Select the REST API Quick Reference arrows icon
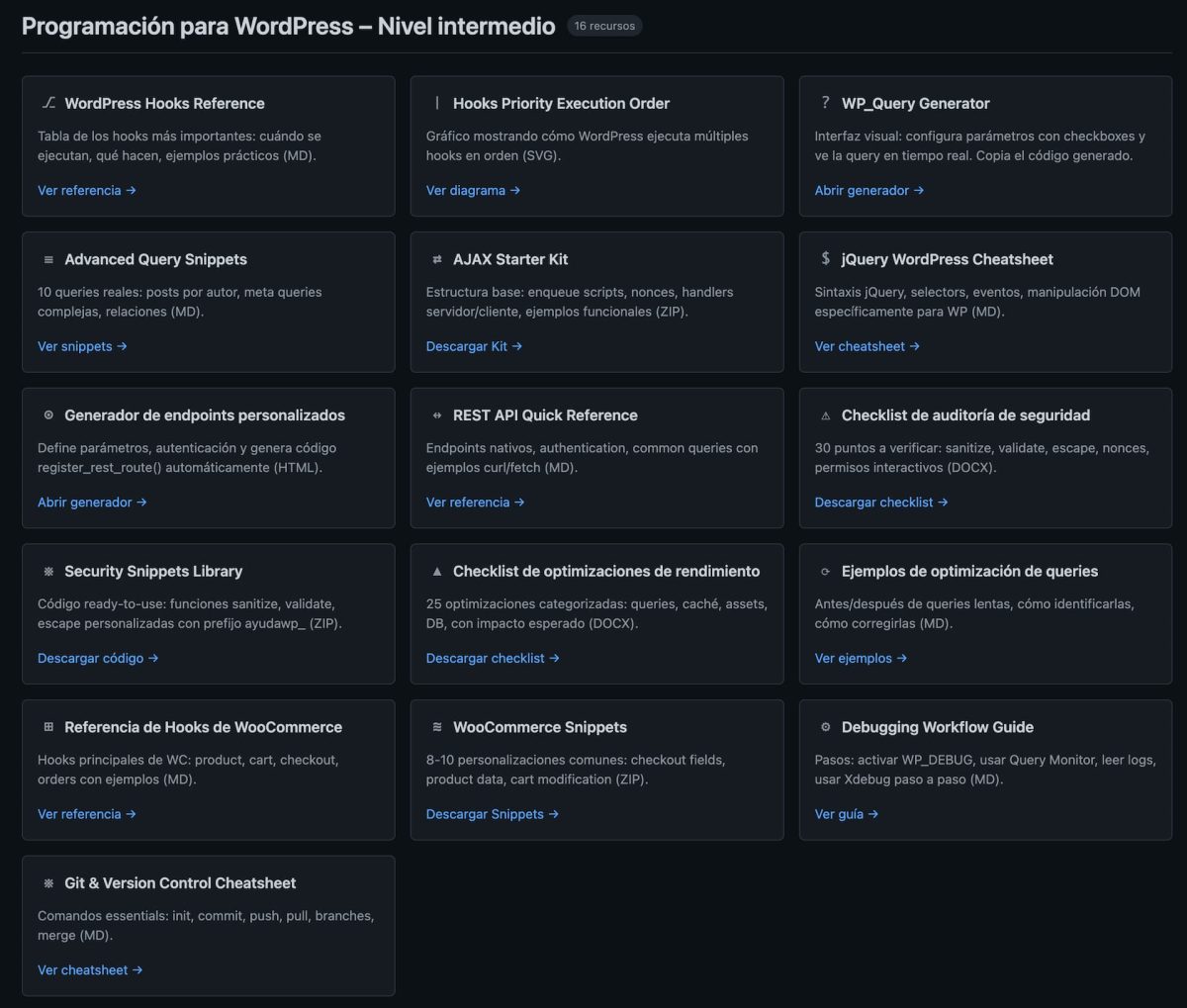 click(436, 414)
